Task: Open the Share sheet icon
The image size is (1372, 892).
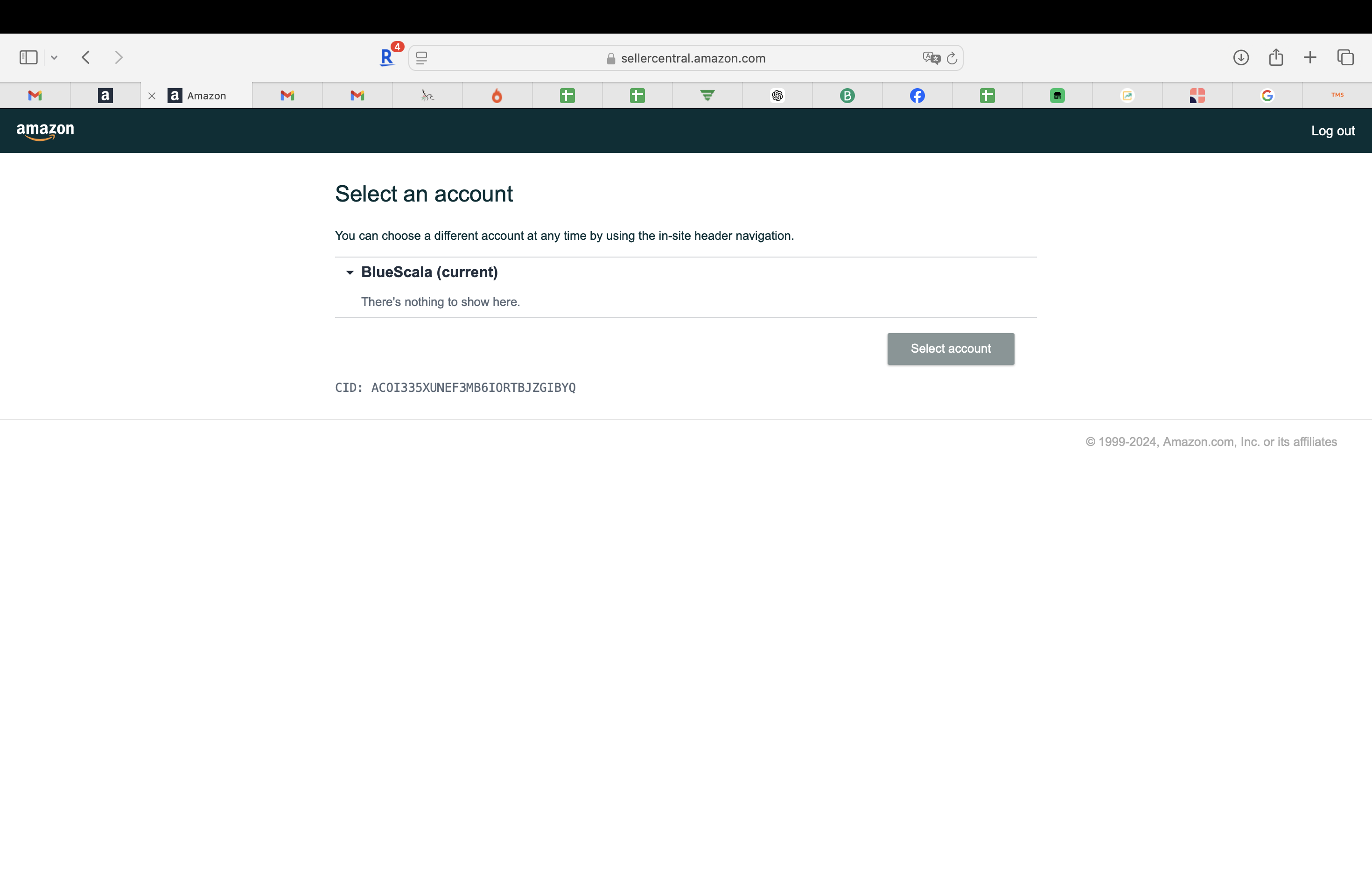Action: [1276, 57]
